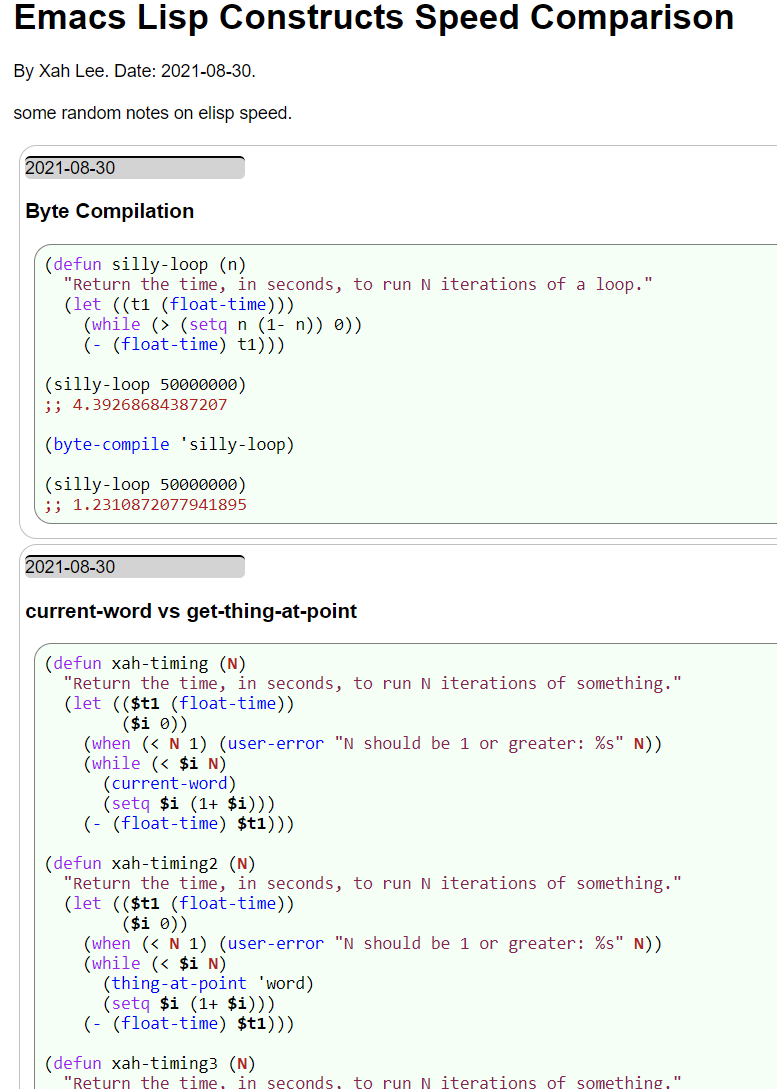Click the page title 'Emacs Lisp Constructs Speed Comparison'
This screenshot has height=1089, width=777.
tap(374, 17)
